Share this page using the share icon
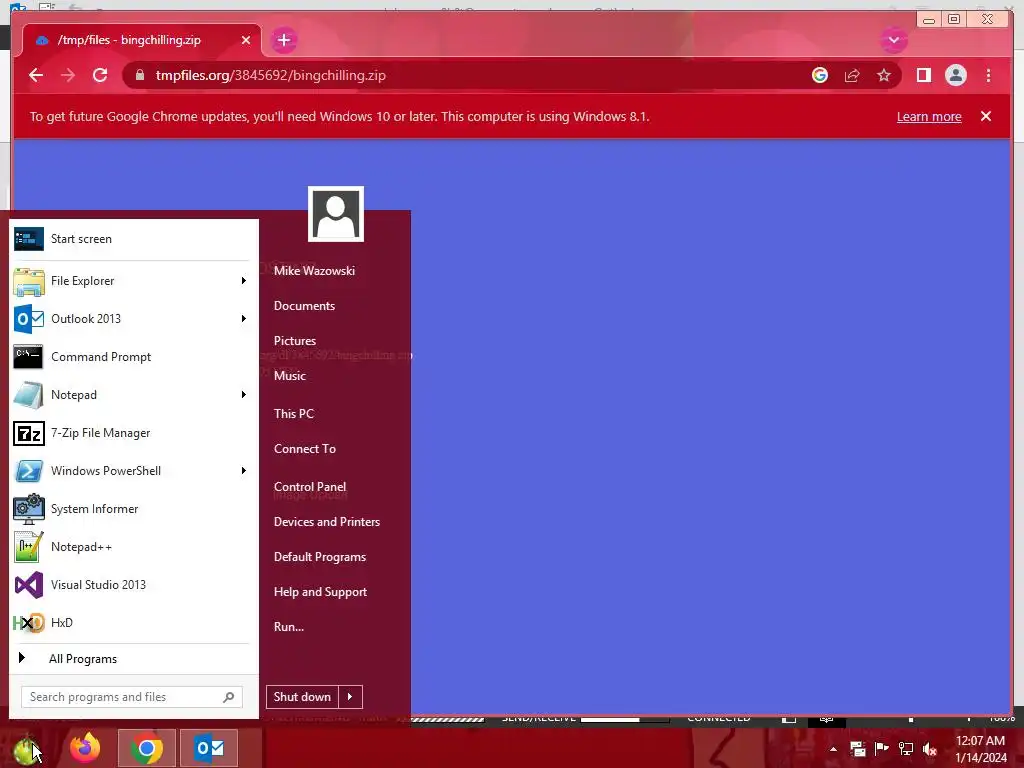The image size is (1024, 768). 852,75
